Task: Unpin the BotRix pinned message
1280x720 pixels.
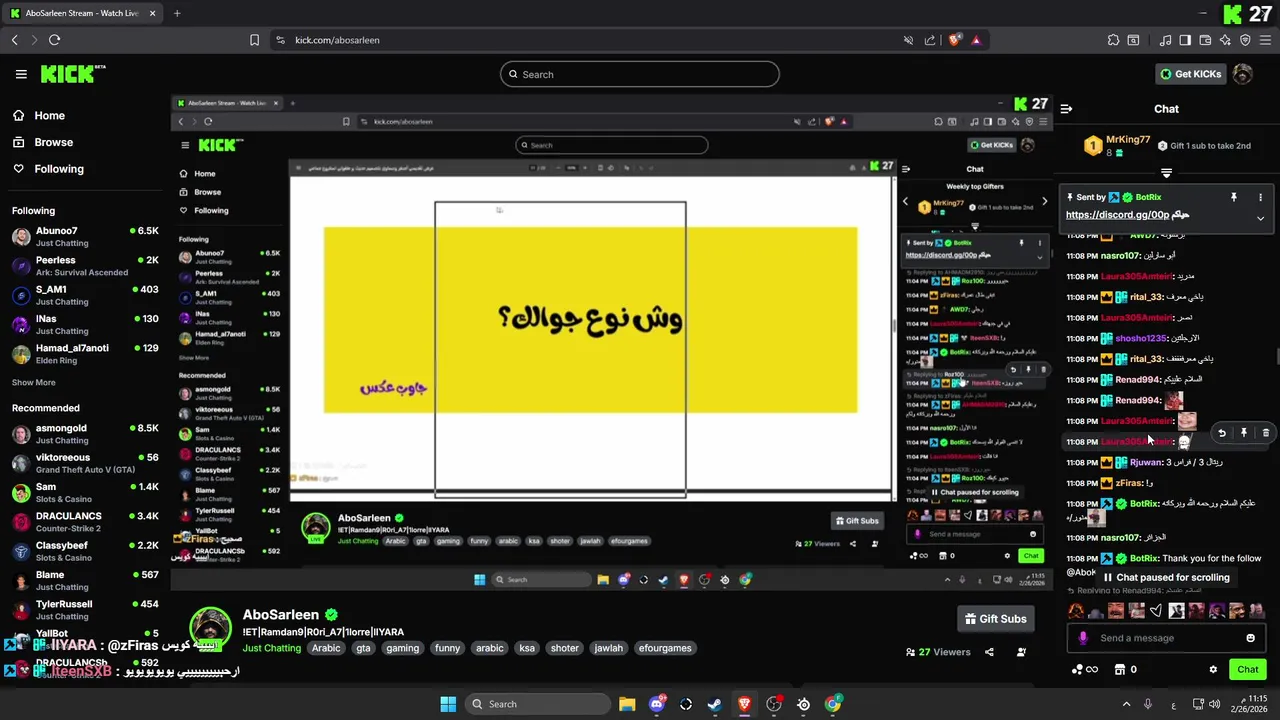Action: tap(1234, 197)
